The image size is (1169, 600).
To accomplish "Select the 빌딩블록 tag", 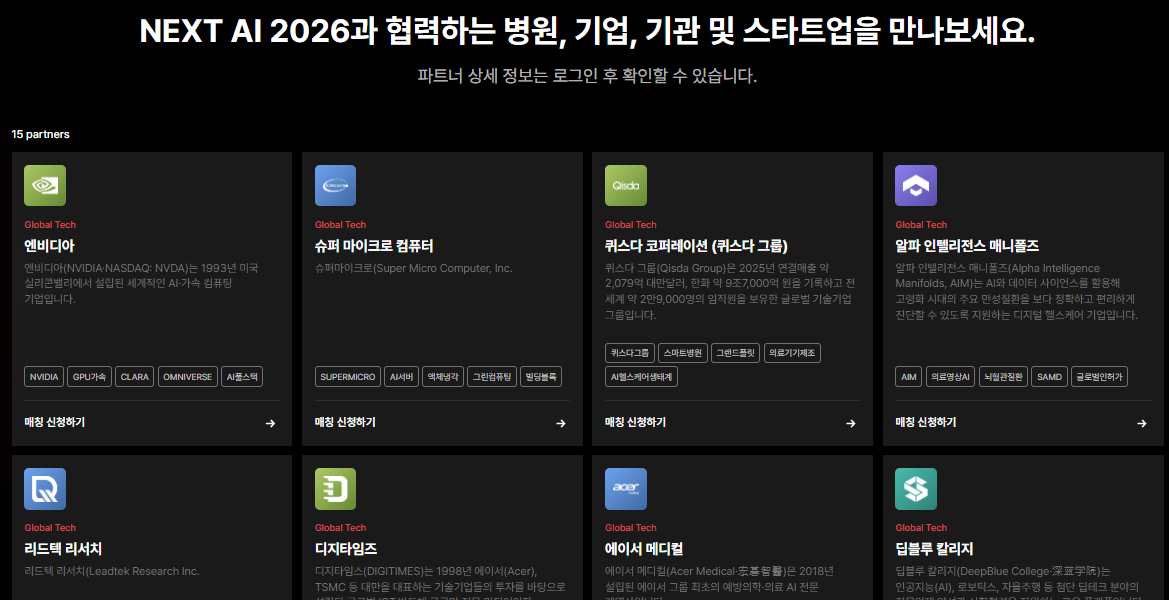I will click(x=541, y=376).
